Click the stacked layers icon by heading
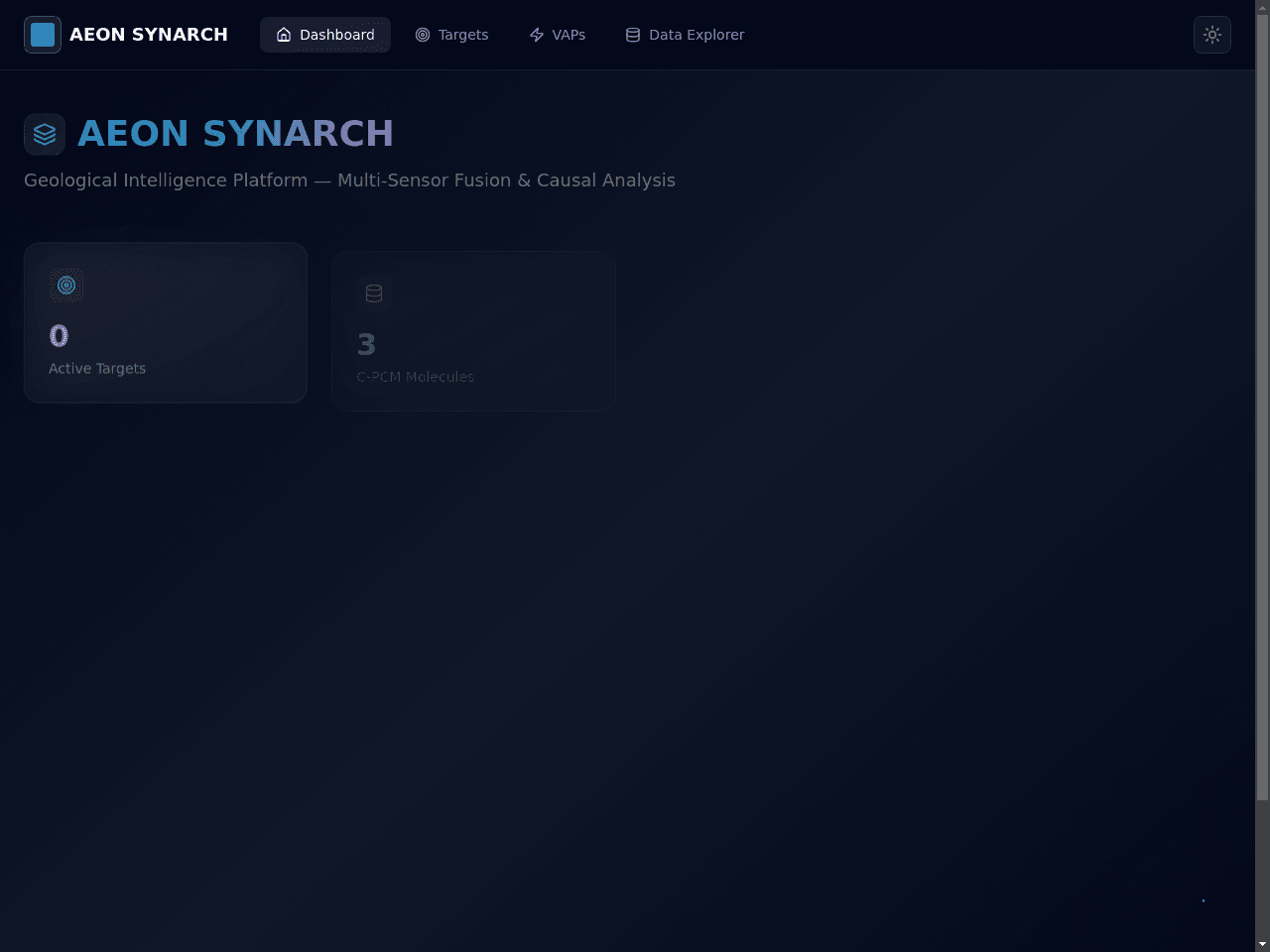 coord(45,134)
